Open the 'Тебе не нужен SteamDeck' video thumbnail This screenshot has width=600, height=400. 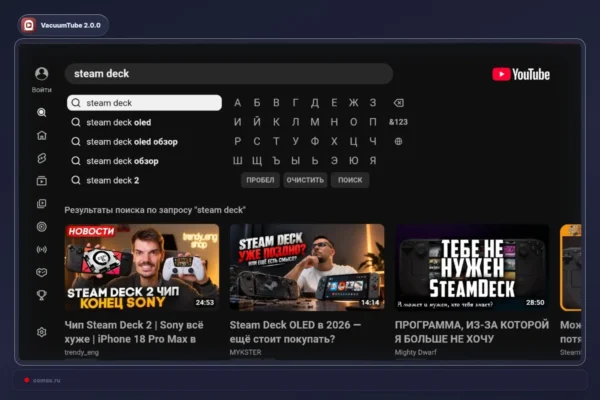point(472,267)
